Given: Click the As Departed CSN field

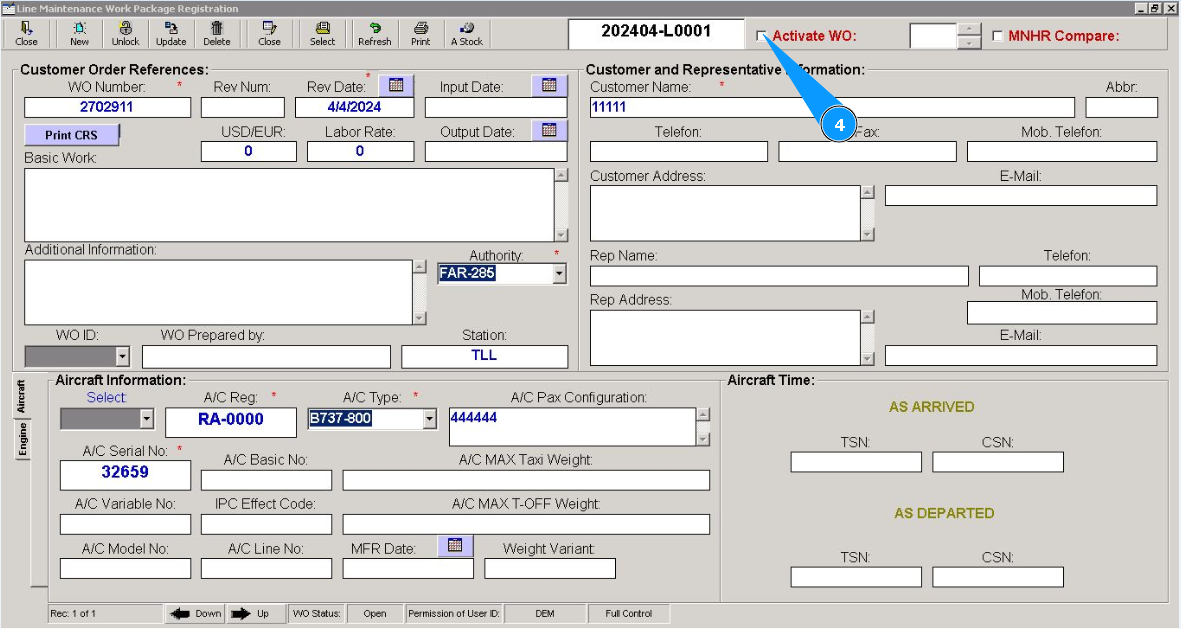Looking at the screenshot, I should [x=997, y=577].
